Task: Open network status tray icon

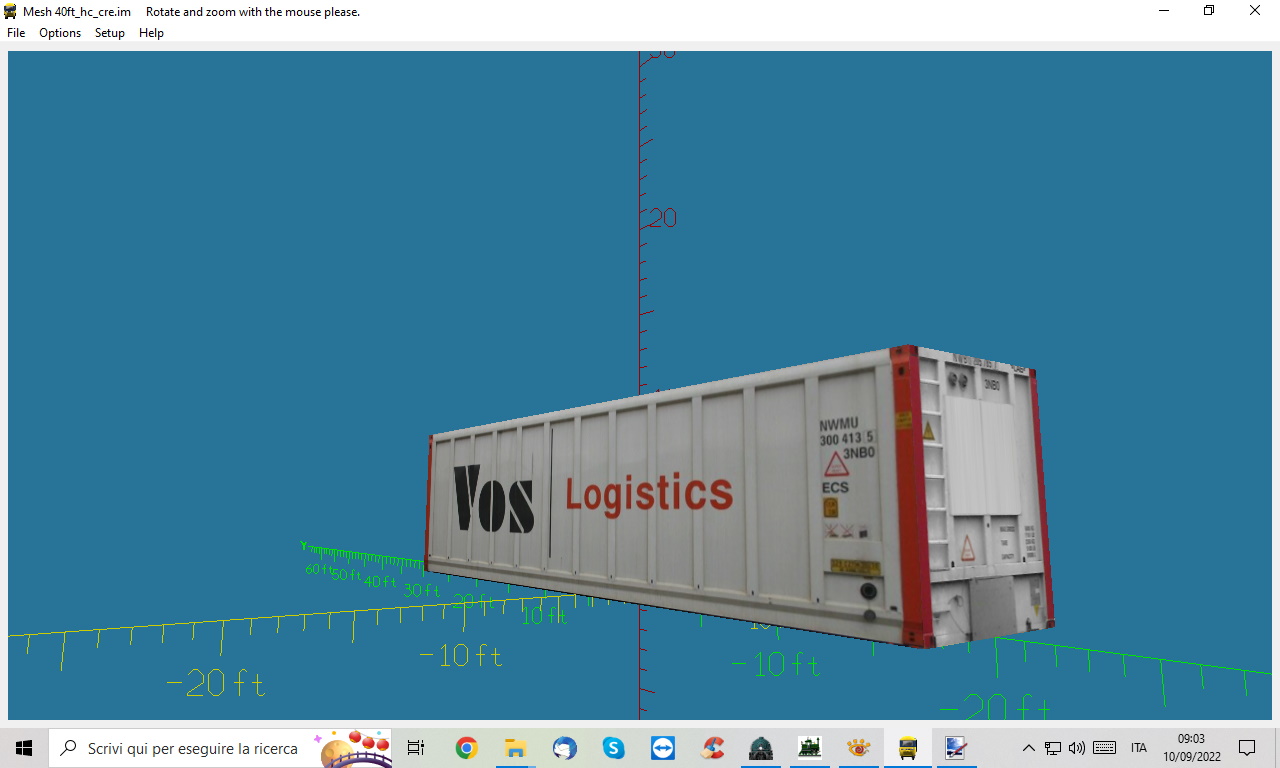Action: 1053,748
